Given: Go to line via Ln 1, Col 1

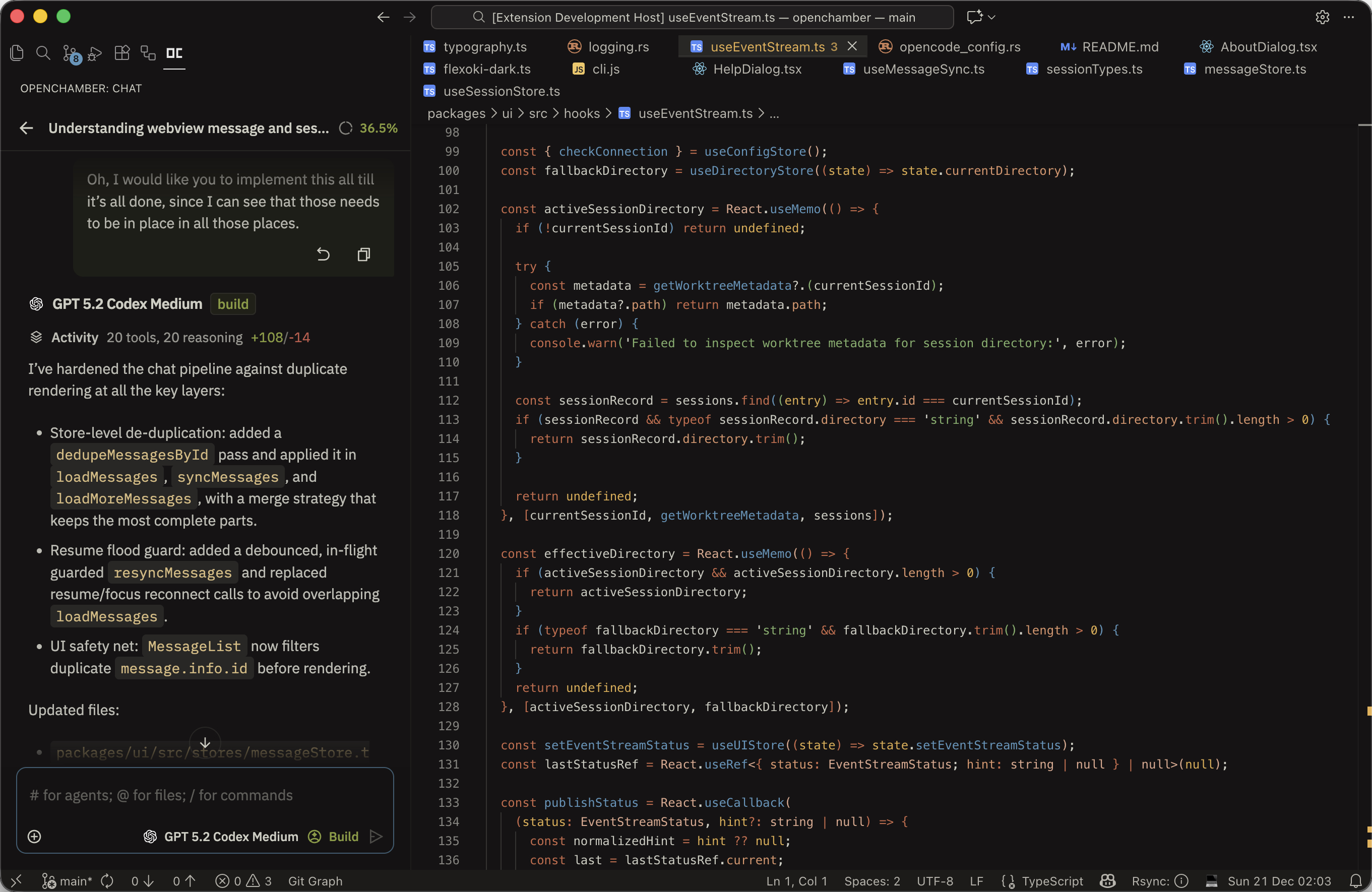Looking at the screenshot, I should pos(797,880).
